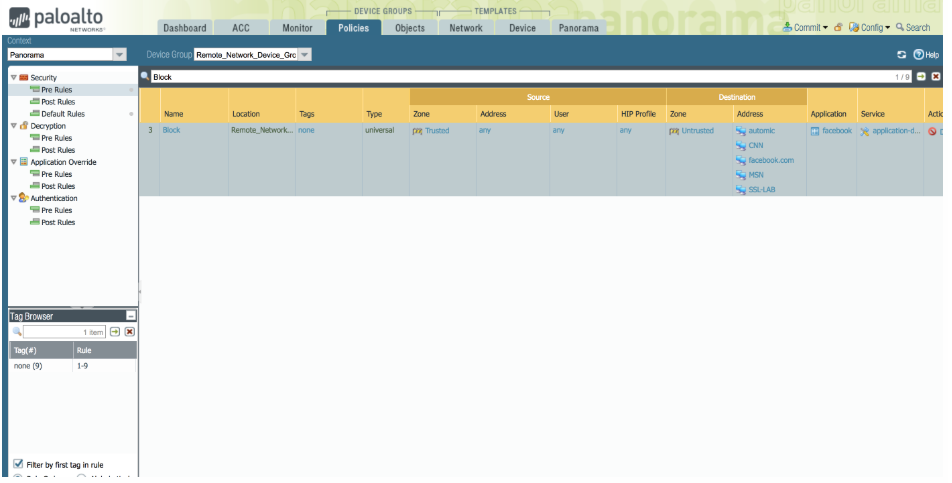Click the rule filter field containing Block
The height and width of the screenshot is (483, 952).
531,77
